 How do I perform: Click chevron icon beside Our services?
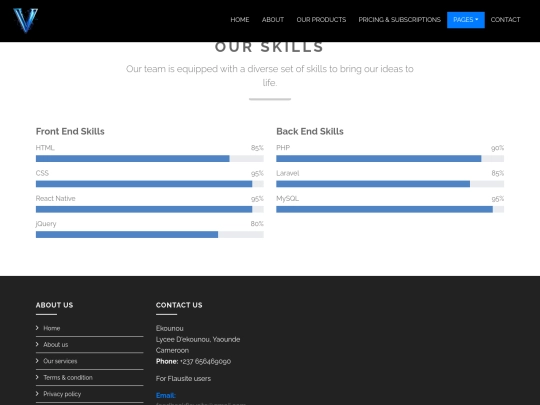pos(37,361)
